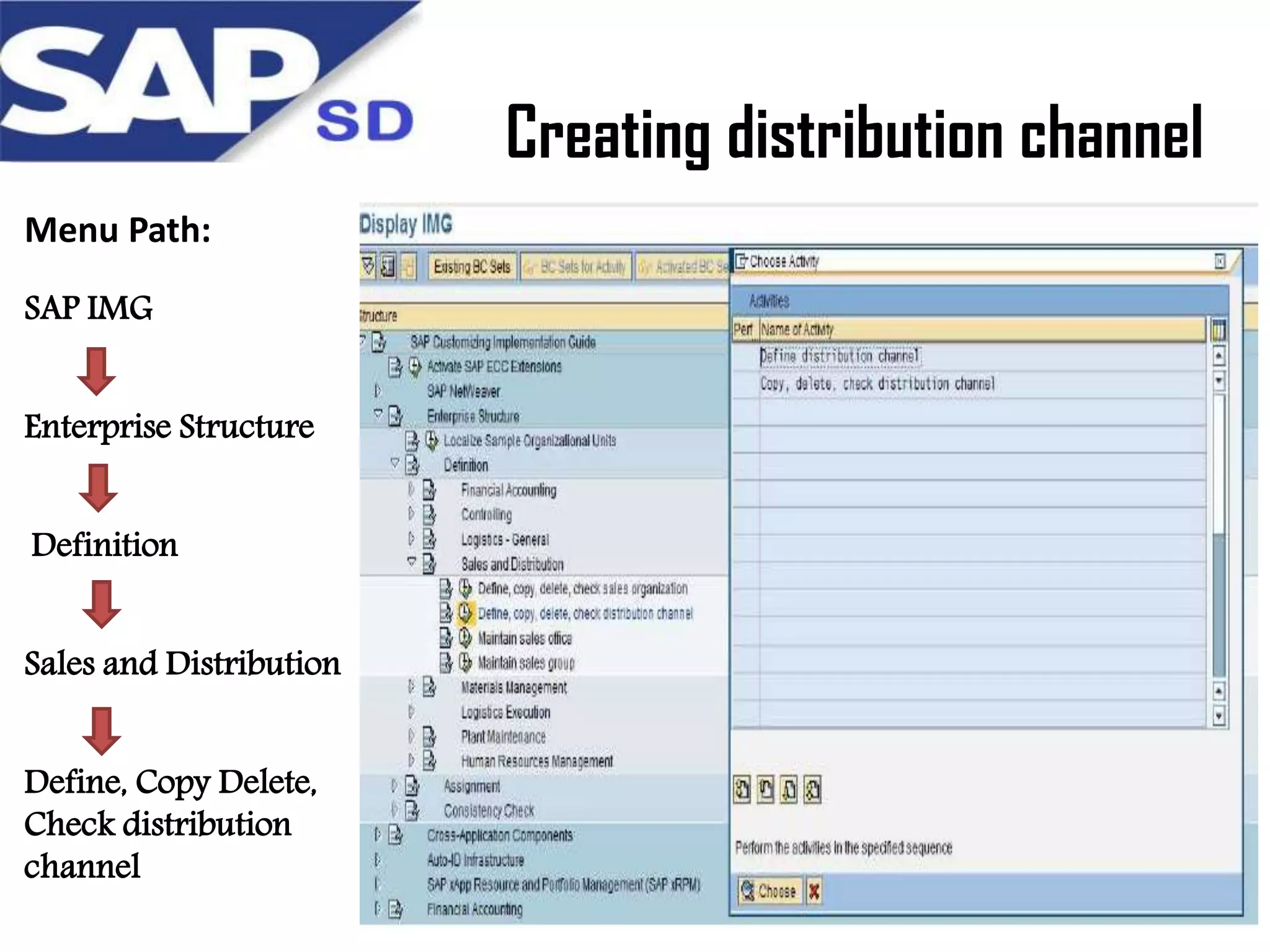Open documentation icon for bottom Financial Accounting
1270x952 pixels.
pyautogui.click(x=396, y=909)
